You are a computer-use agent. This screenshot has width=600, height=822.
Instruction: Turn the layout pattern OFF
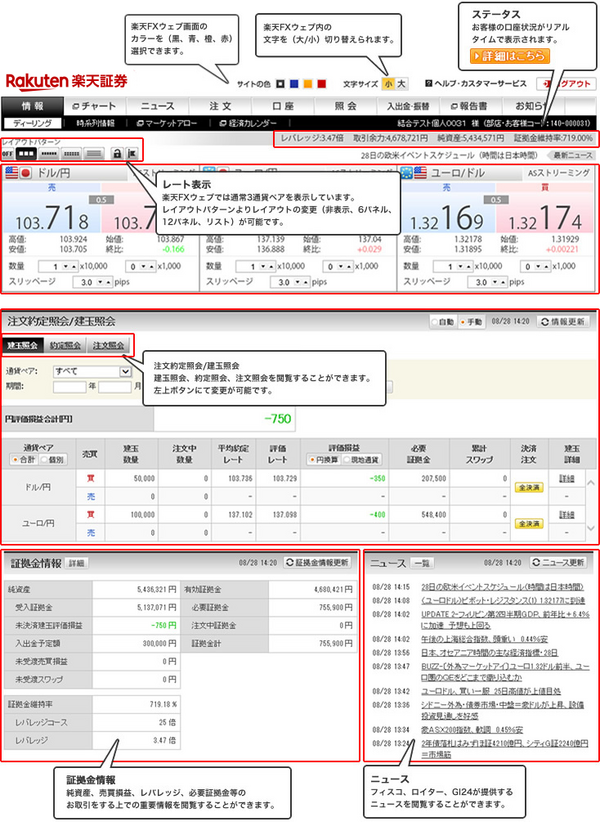[x=8, y=154]
